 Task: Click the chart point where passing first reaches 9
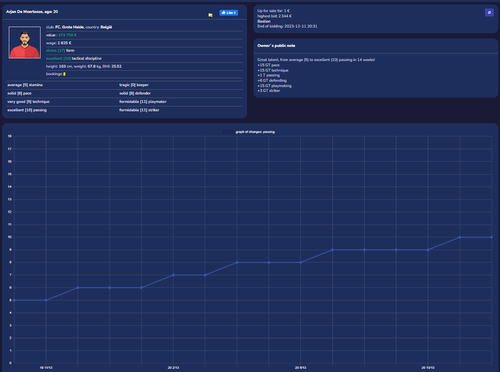pos(332,250)
